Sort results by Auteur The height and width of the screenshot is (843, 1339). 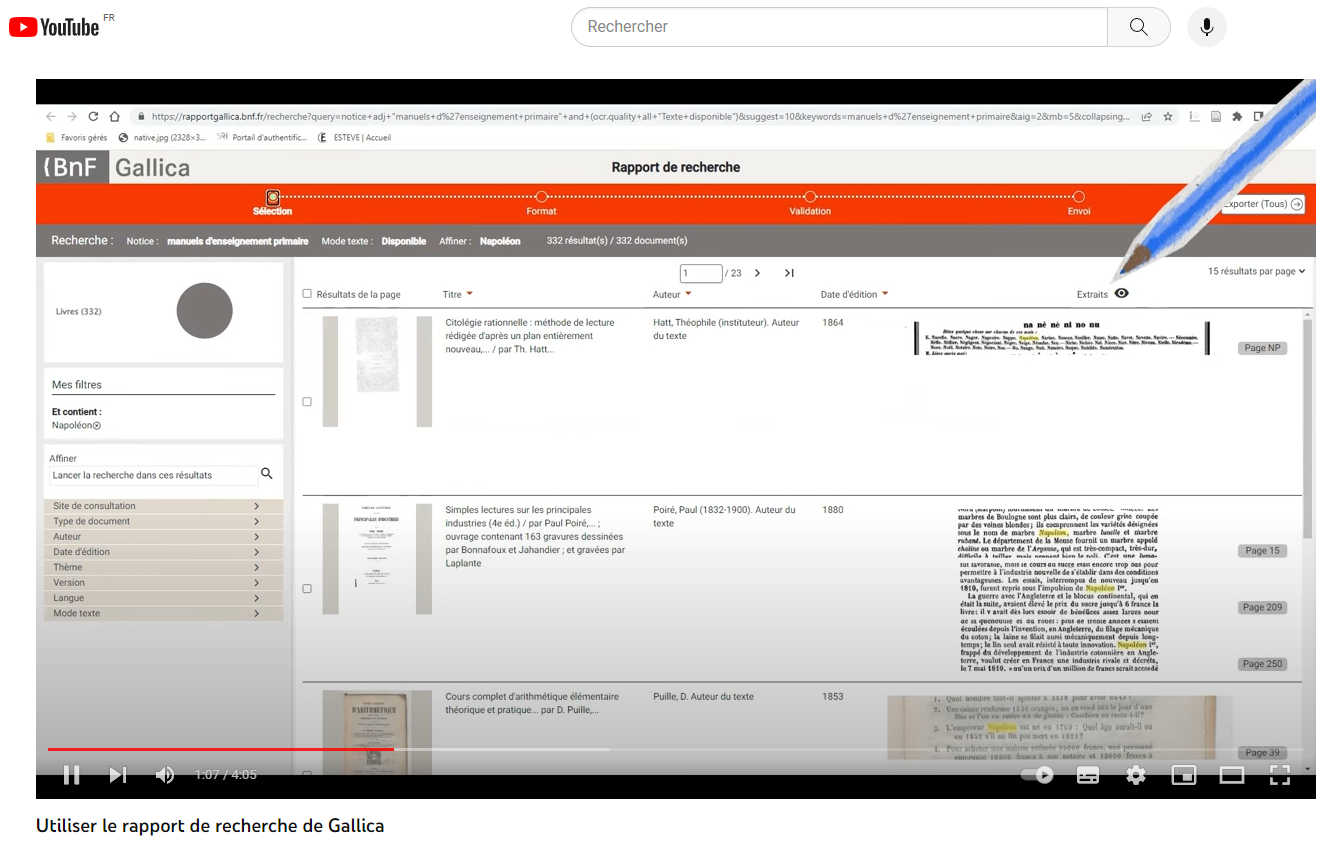(672, 294)
